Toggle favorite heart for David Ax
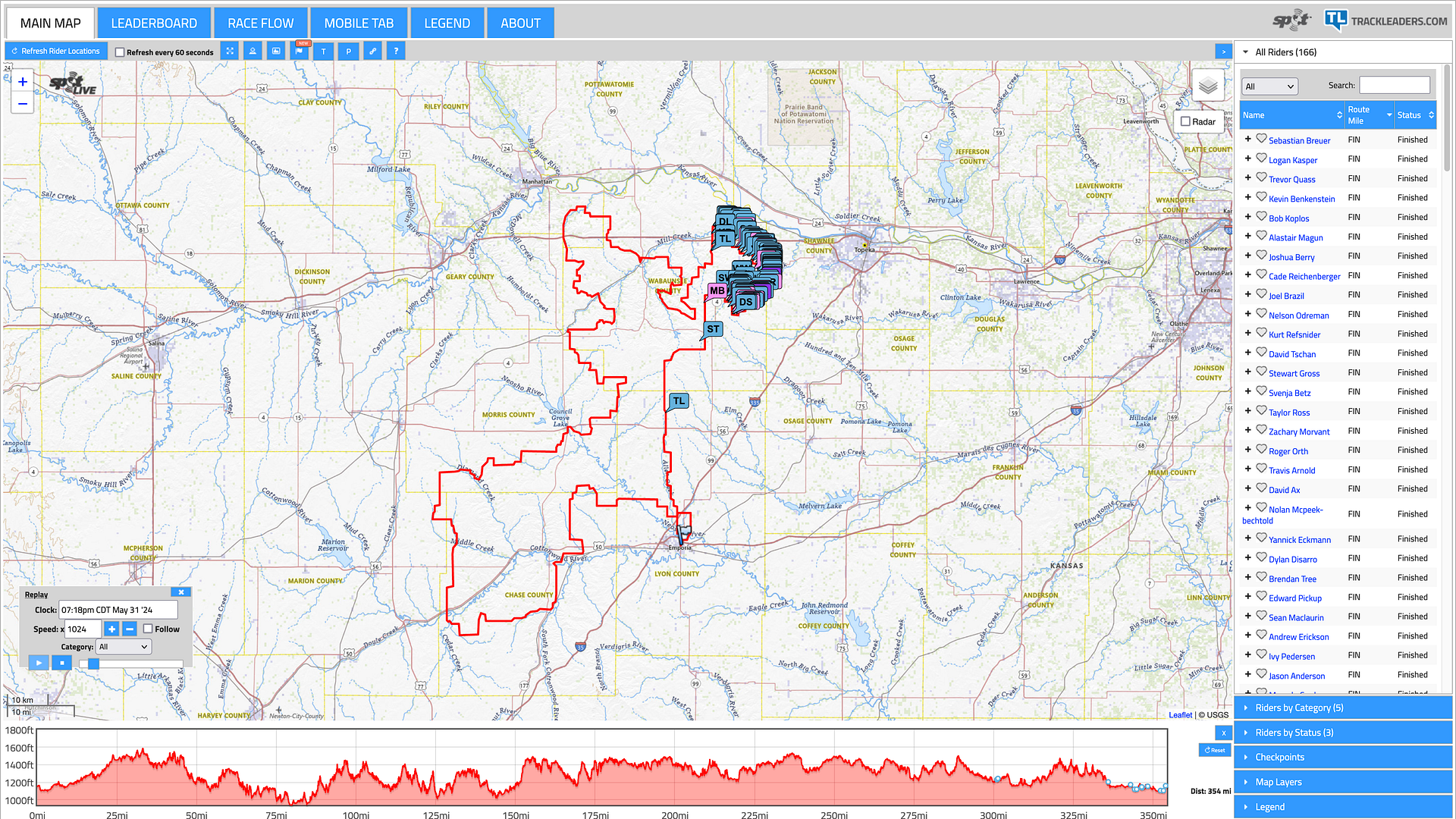This screenshot has height=819, width=1456. coord(1261,488)
